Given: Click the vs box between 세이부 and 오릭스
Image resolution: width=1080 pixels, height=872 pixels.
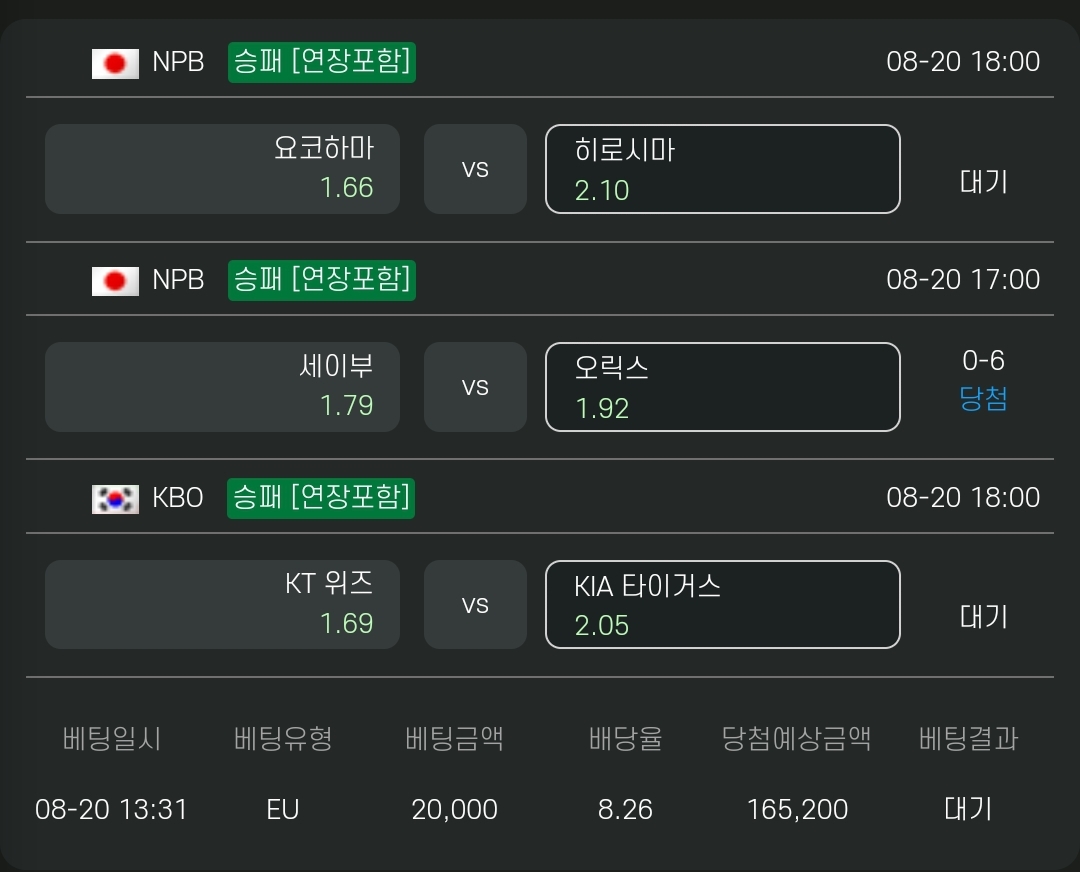Looking at the screenshot, I should pyautogui.click(x=475, y=387).
